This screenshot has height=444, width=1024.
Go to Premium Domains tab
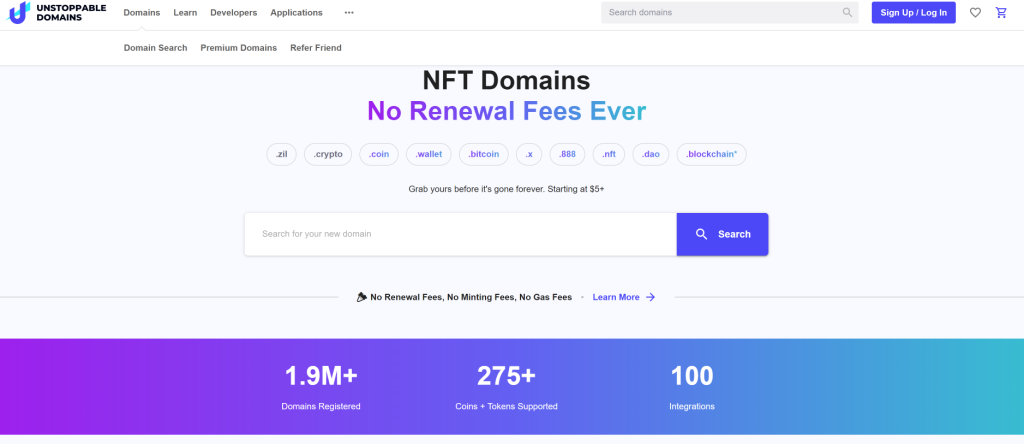[x=238, y=48]
